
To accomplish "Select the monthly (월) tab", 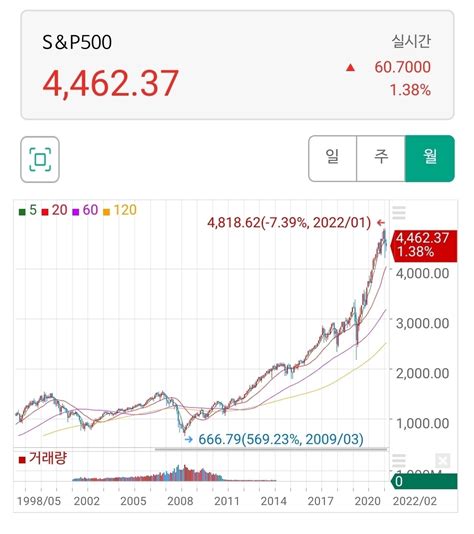I will (x=430, y=158).
